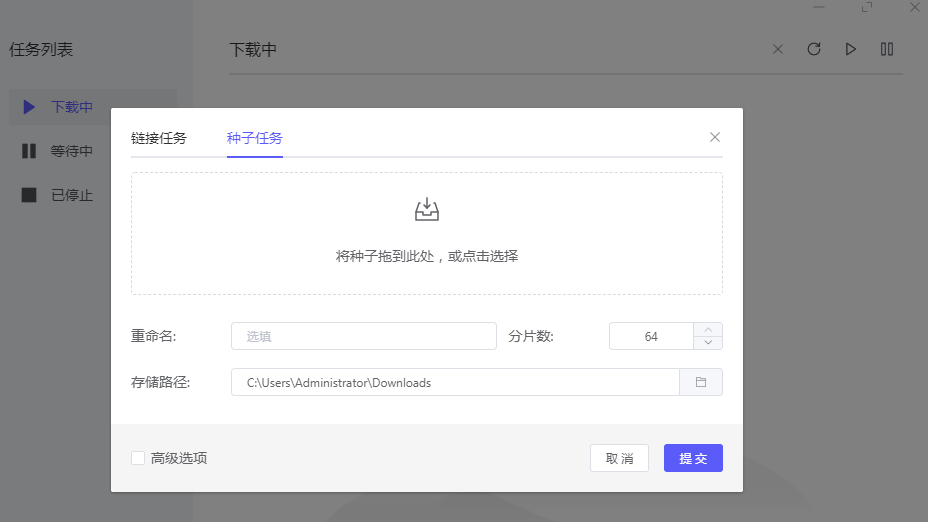
Task: Click the 分片数 value field showing 64
Action: click(651, 336)
